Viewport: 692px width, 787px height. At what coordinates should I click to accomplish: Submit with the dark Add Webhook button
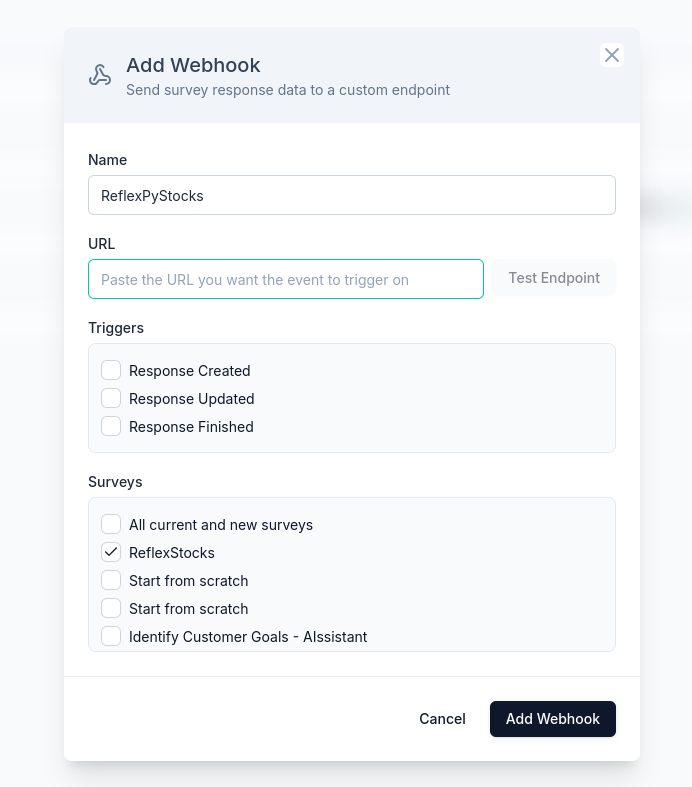552,719
